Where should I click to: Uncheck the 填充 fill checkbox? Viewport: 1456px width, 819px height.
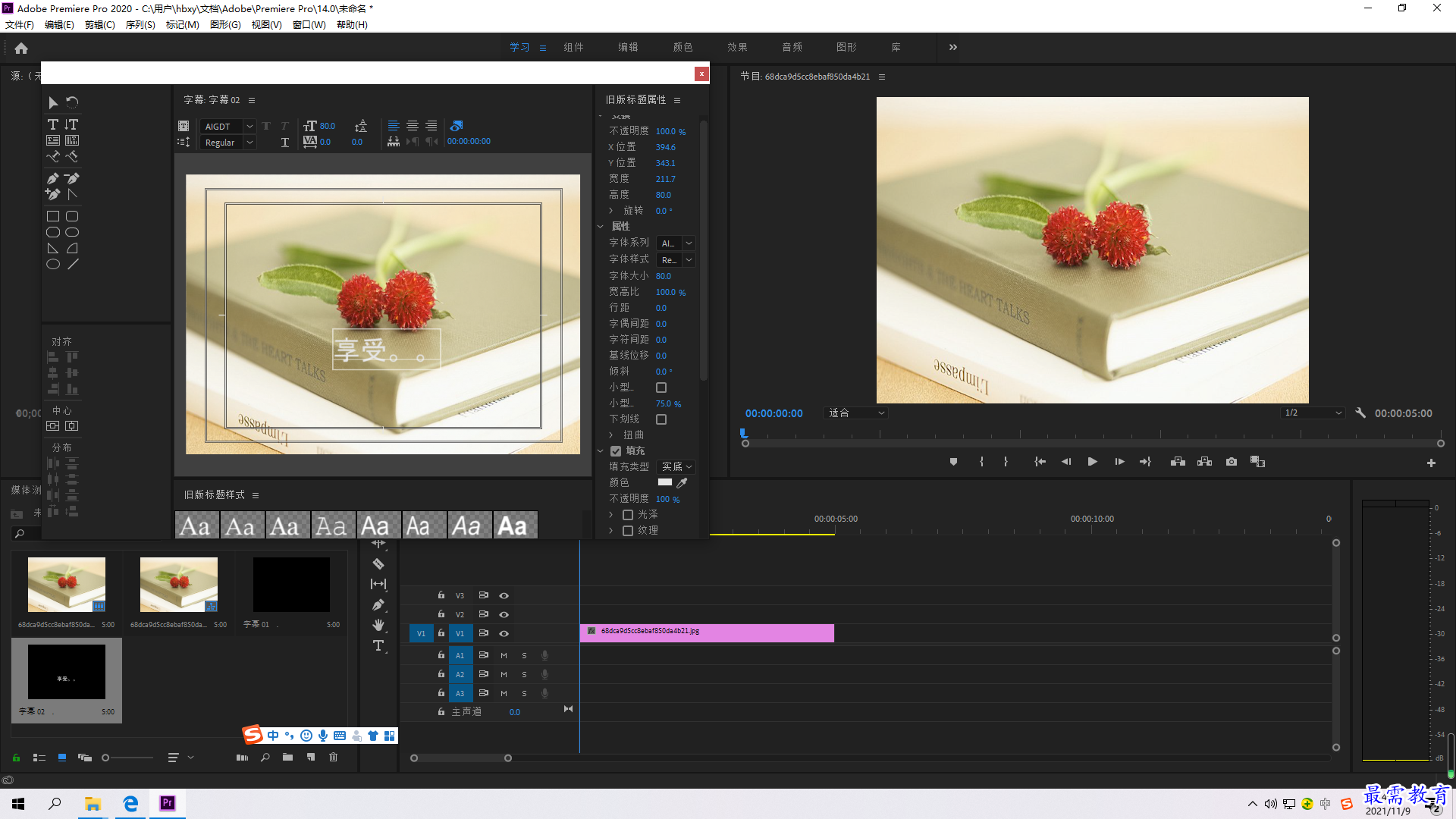point(616,451)
